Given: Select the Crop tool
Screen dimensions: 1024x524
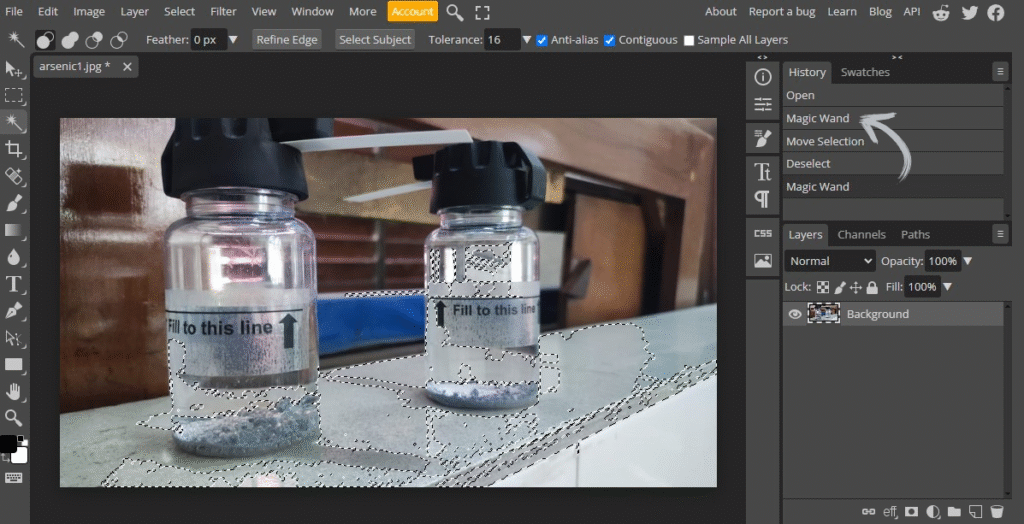Looking at the screenshot, I should [14, 149].
